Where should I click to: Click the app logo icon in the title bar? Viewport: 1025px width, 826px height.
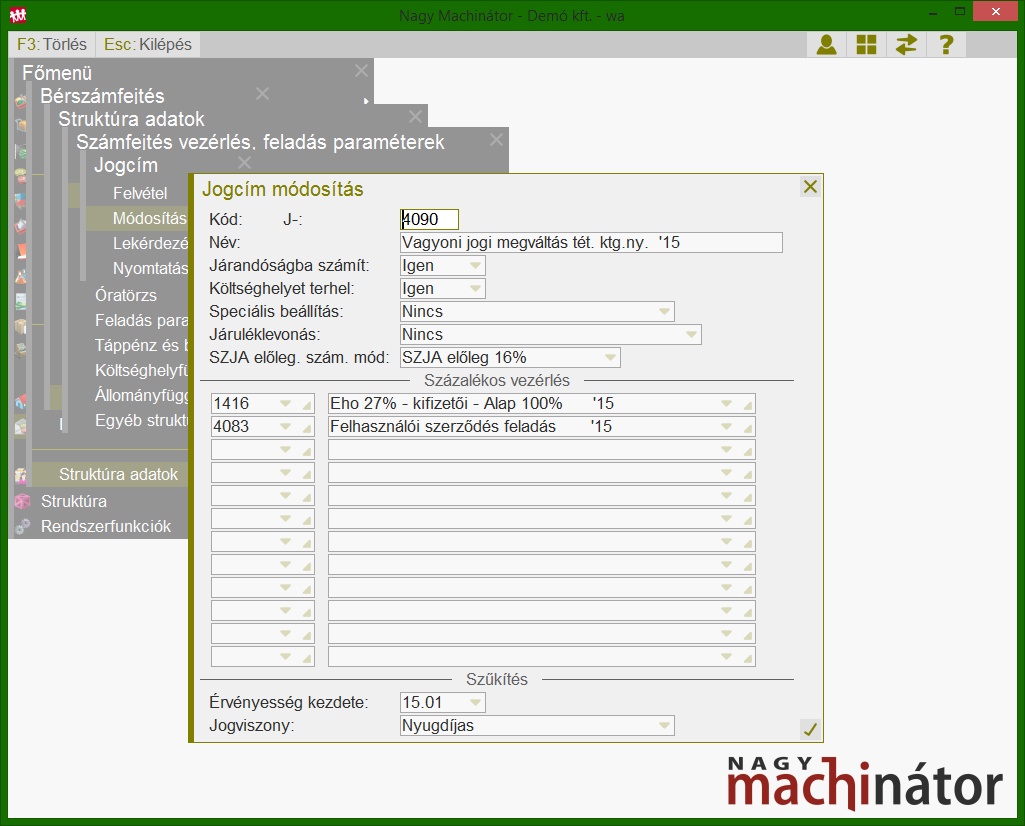tap(17, 14)
